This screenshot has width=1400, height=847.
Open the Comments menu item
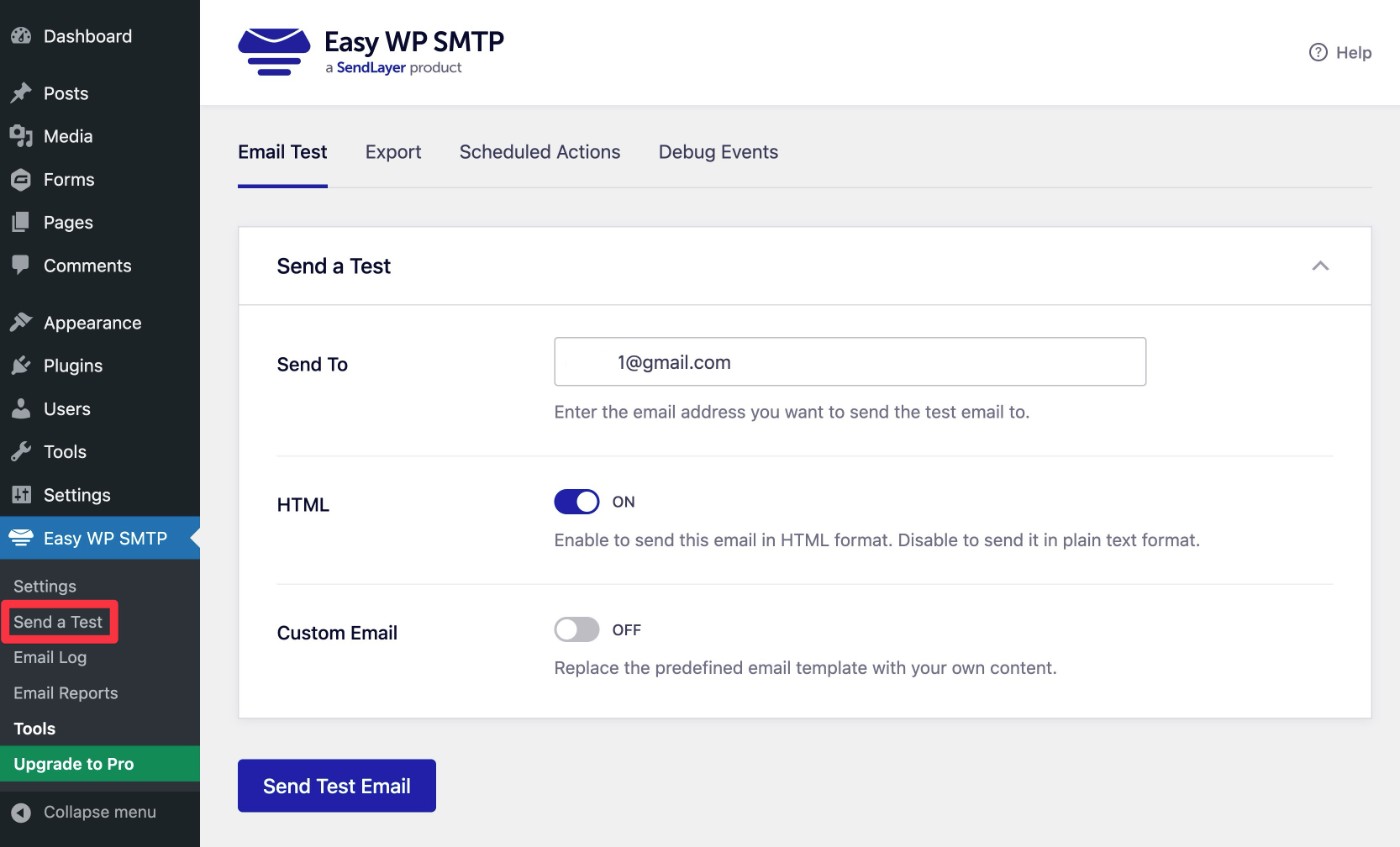coord(100,265)
